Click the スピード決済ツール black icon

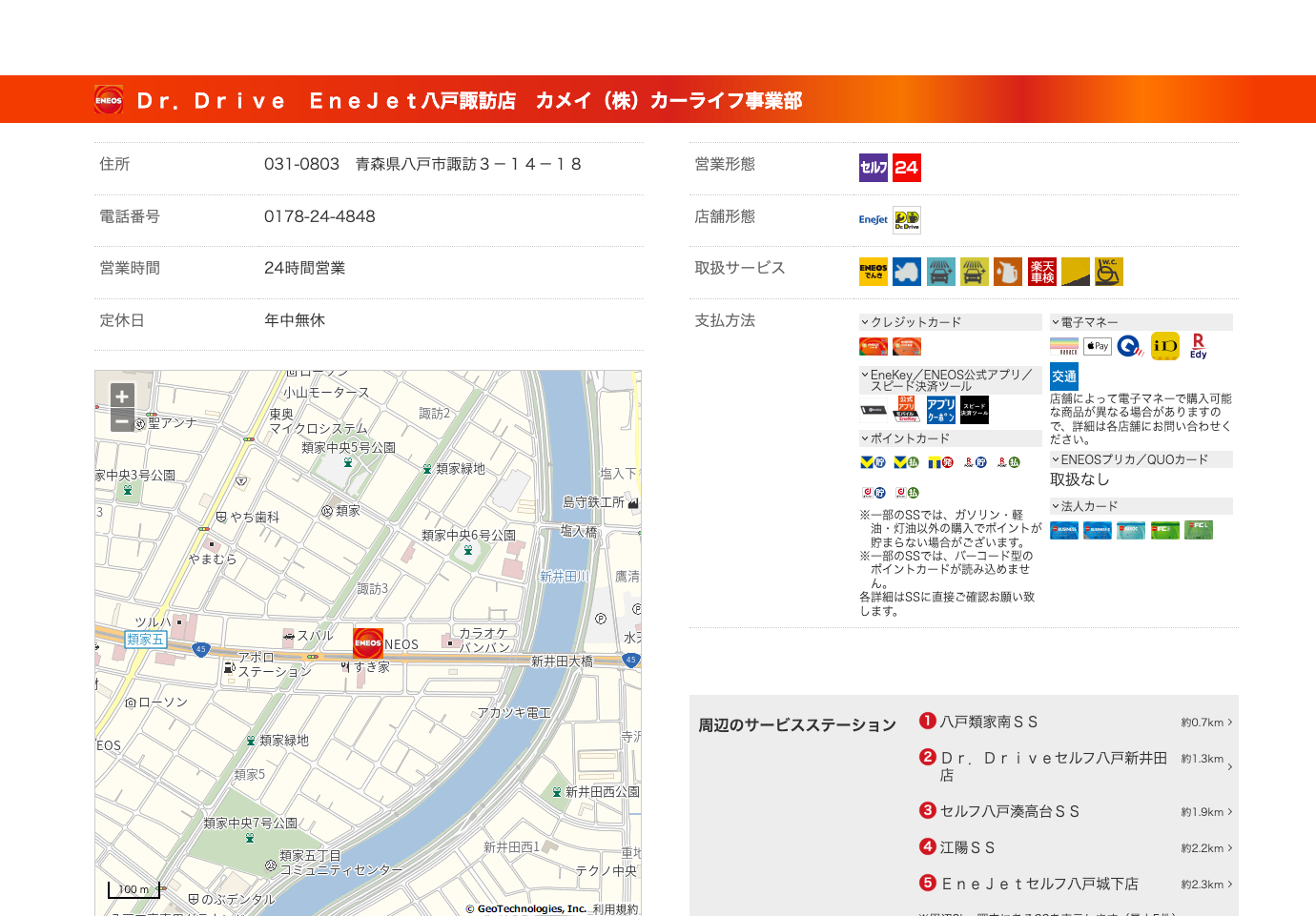[x=975, y=410]
